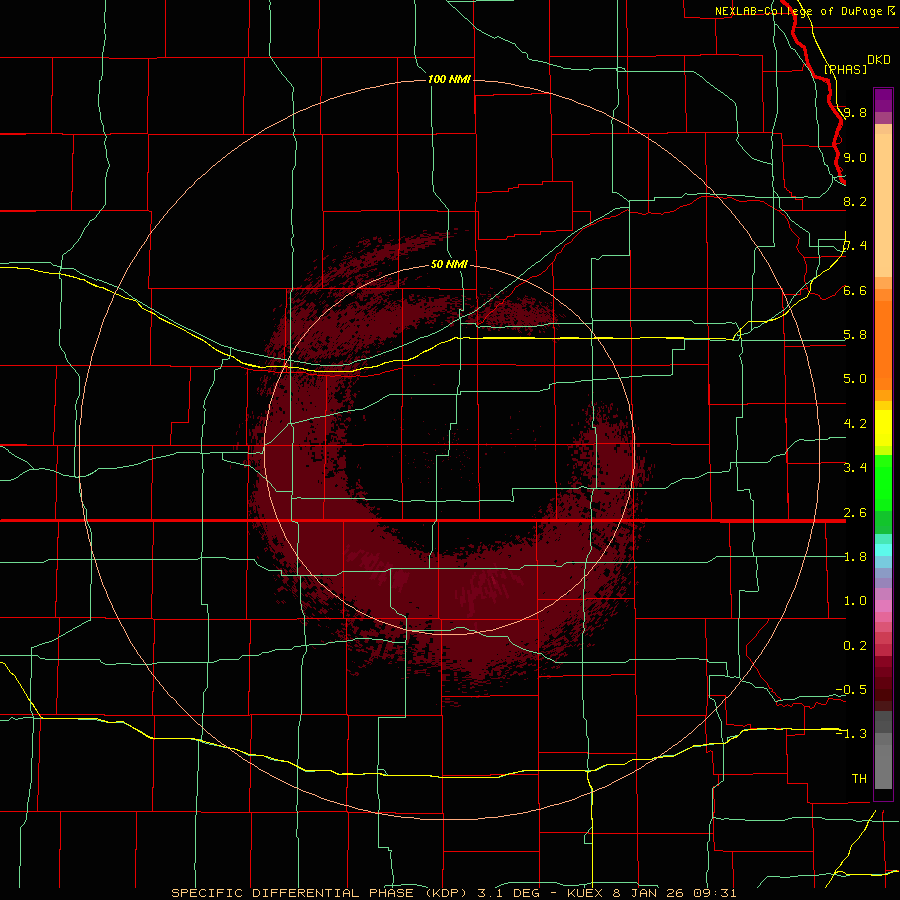This screenshot has width=900, height=900.
Task: Click the 9.8 value on the color scale
Action: 855,112
